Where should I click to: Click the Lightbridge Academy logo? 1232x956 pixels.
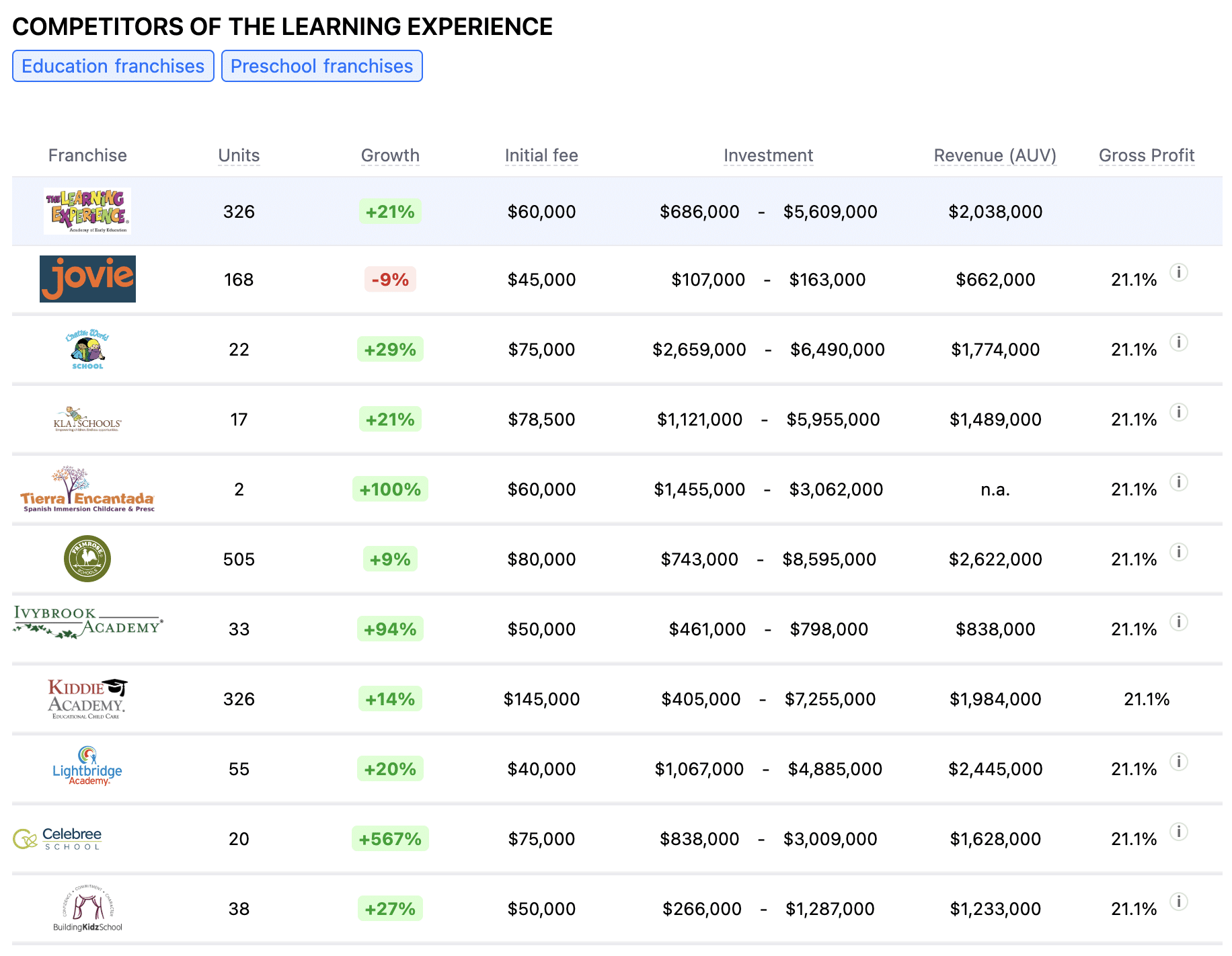click(87, 766)
